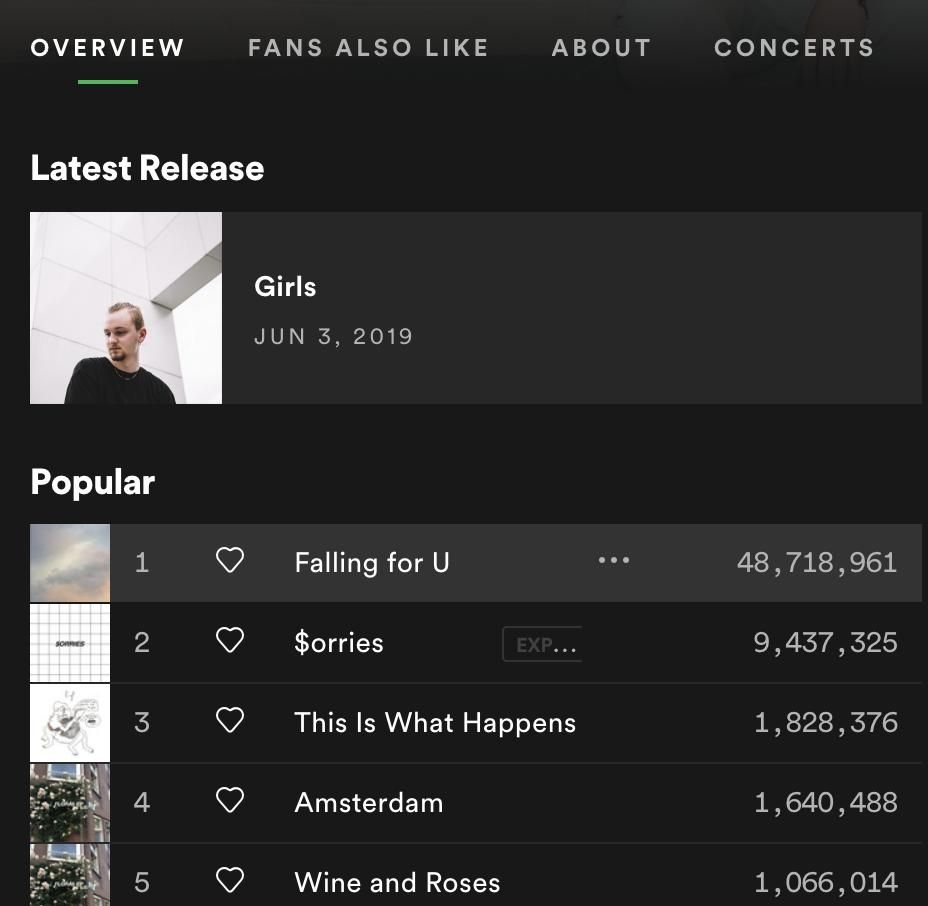Select the Wine and Roses track title

pyautogui.click(x=397, y=883)
